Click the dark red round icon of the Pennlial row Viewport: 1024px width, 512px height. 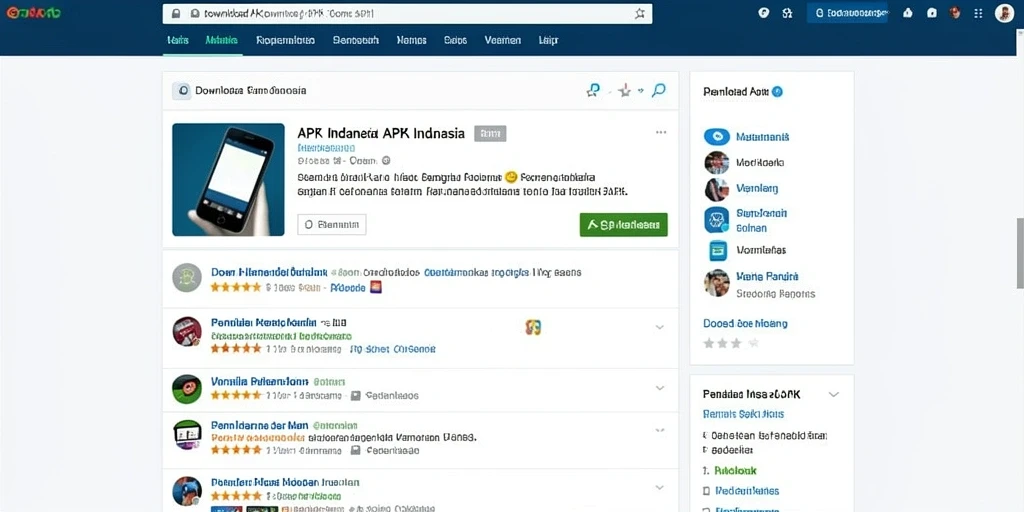(x=187, y=331)
